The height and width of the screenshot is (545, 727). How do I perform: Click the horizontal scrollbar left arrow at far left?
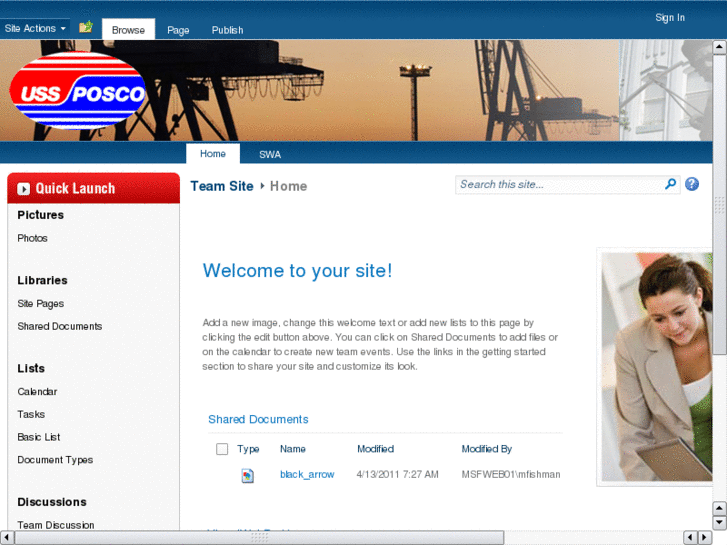tap(6, 538)
